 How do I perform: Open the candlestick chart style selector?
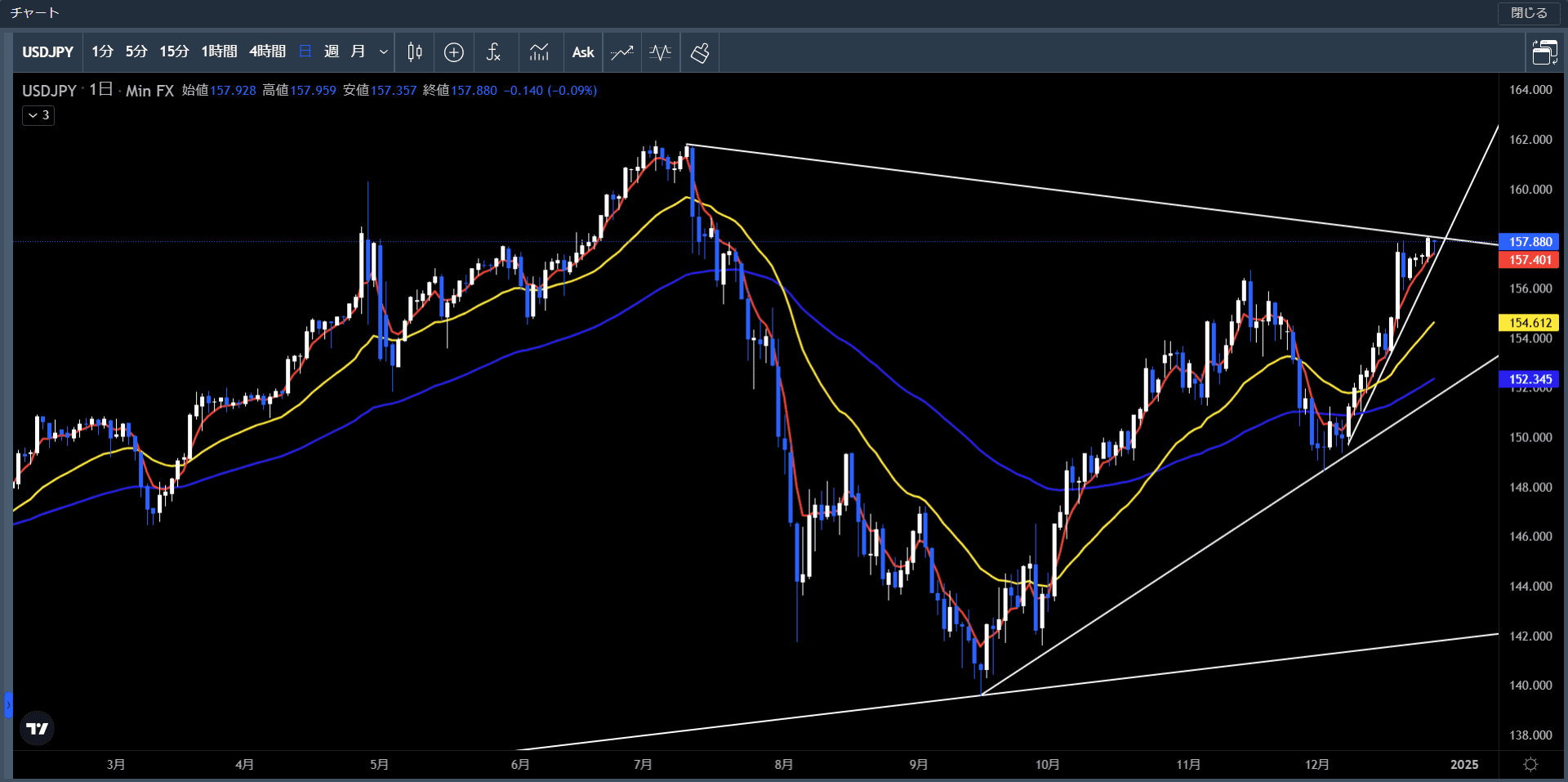tap(415, 52)
